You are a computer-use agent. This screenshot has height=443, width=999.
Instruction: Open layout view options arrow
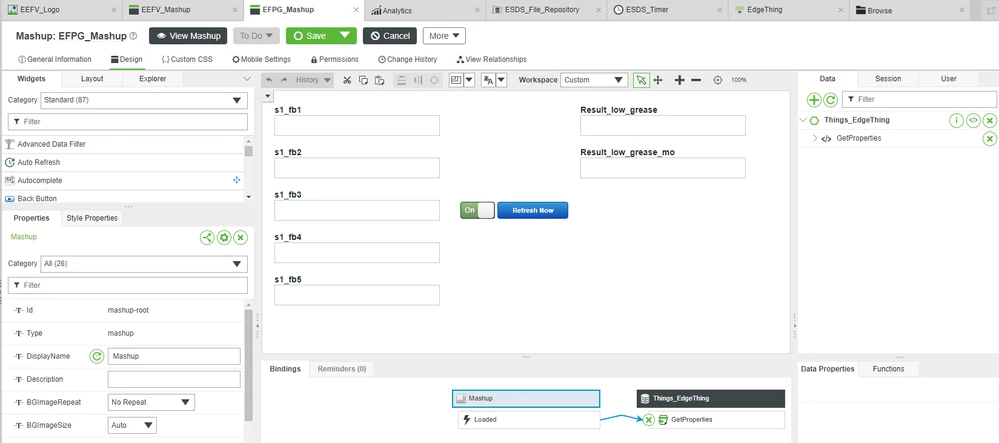pyautogui.click(x=469, y=80)
